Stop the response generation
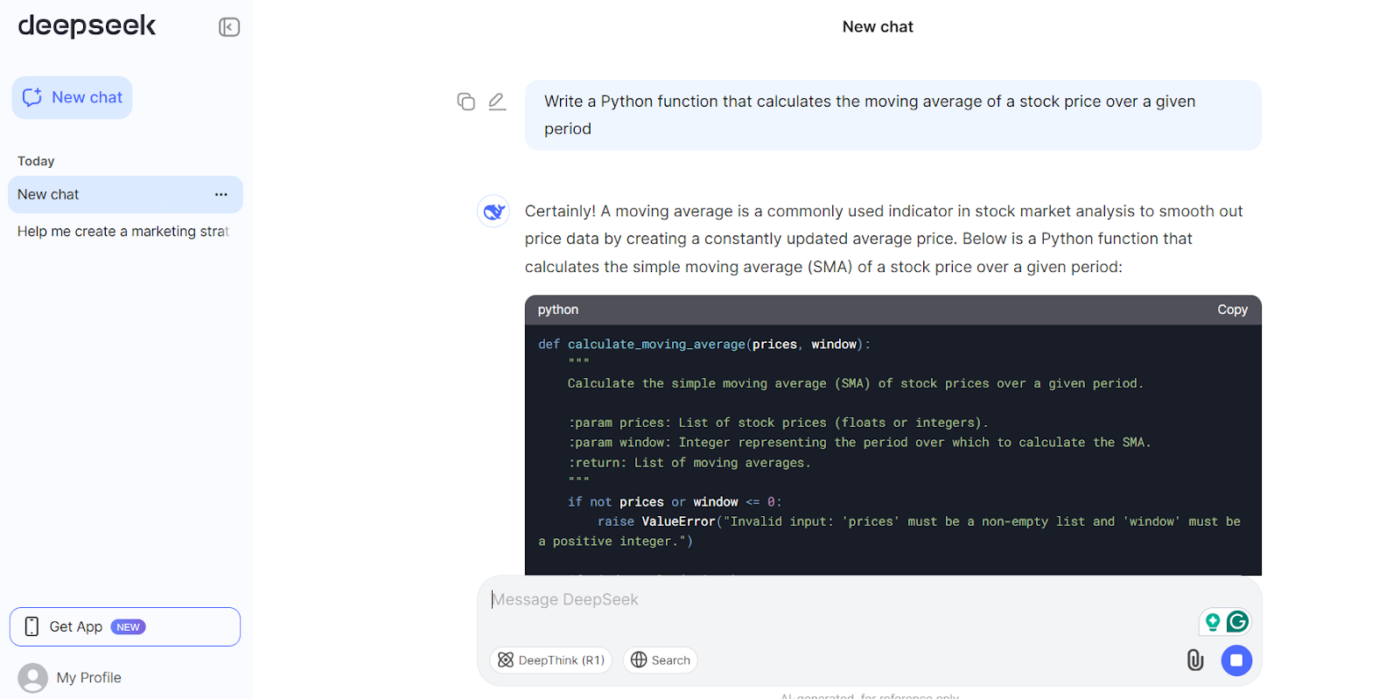Image resolution: width=1400 pixels, height=699 pixels. [1236, 660]
